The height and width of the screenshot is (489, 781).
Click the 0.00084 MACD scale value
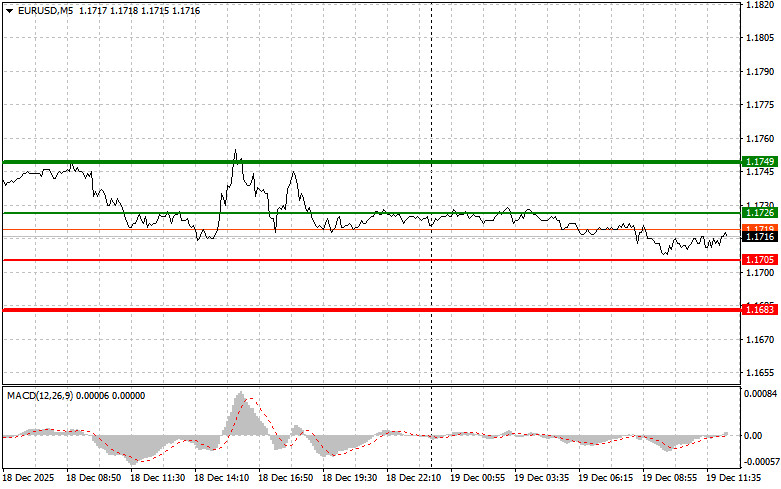(759, 393)
